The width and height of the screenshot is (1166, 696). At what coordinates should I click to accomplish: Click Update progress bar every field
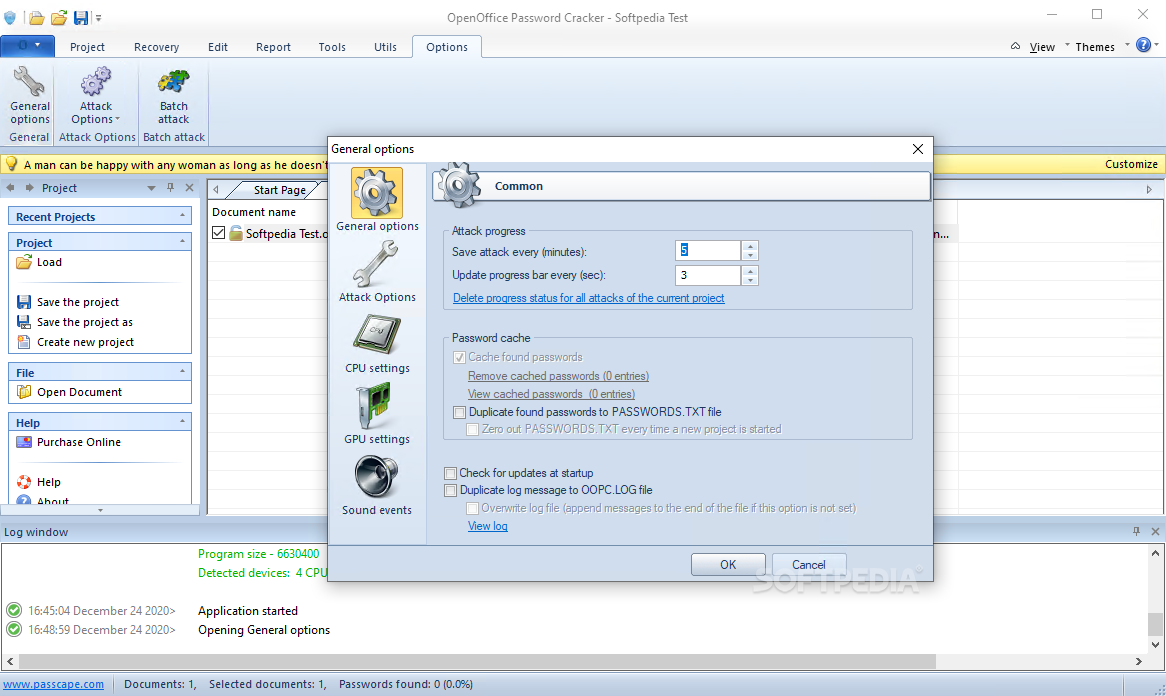point(708,275)
